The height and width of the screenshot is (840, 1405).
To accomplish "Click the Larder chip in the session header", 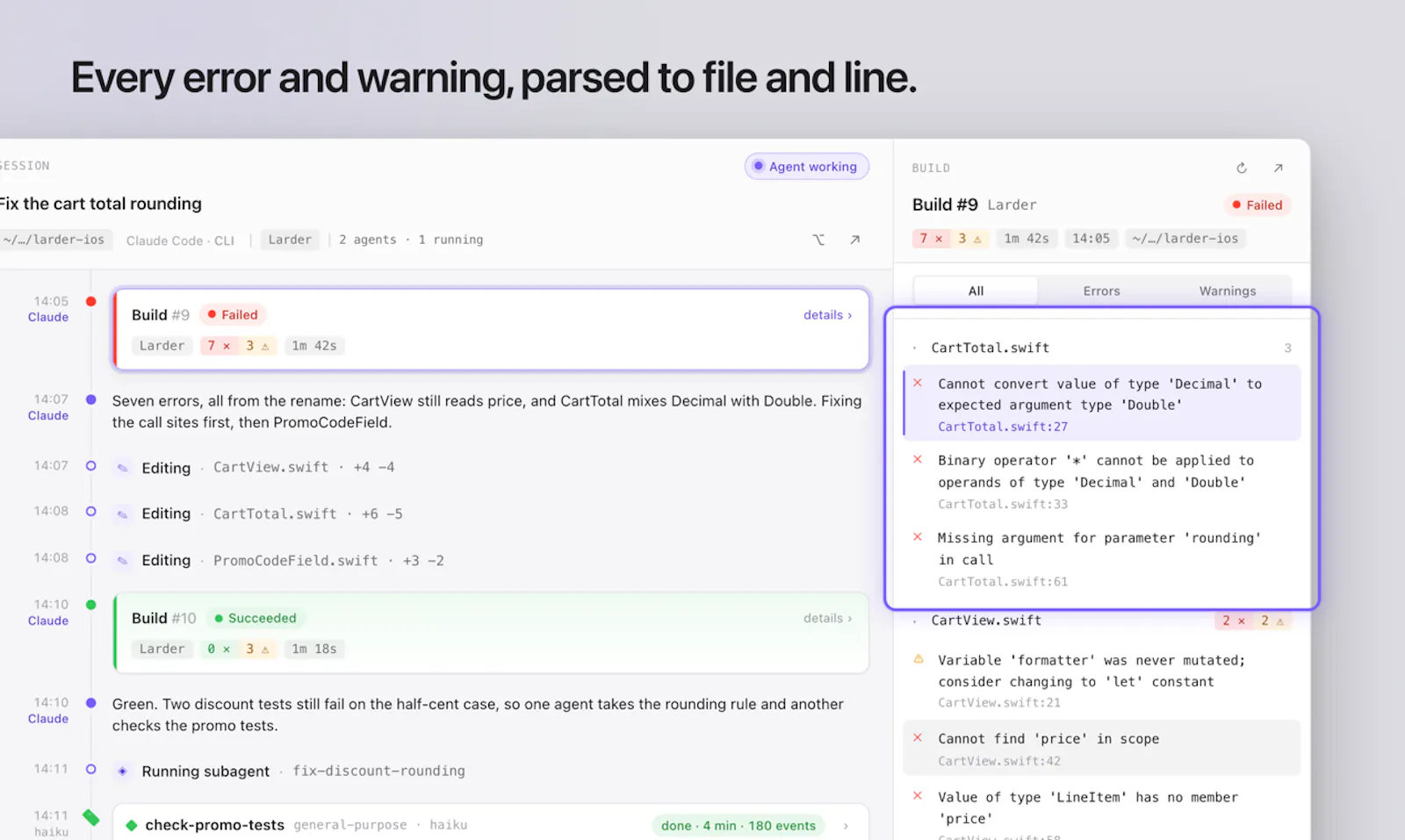I will pyautogui.click(x=290, y=240).
